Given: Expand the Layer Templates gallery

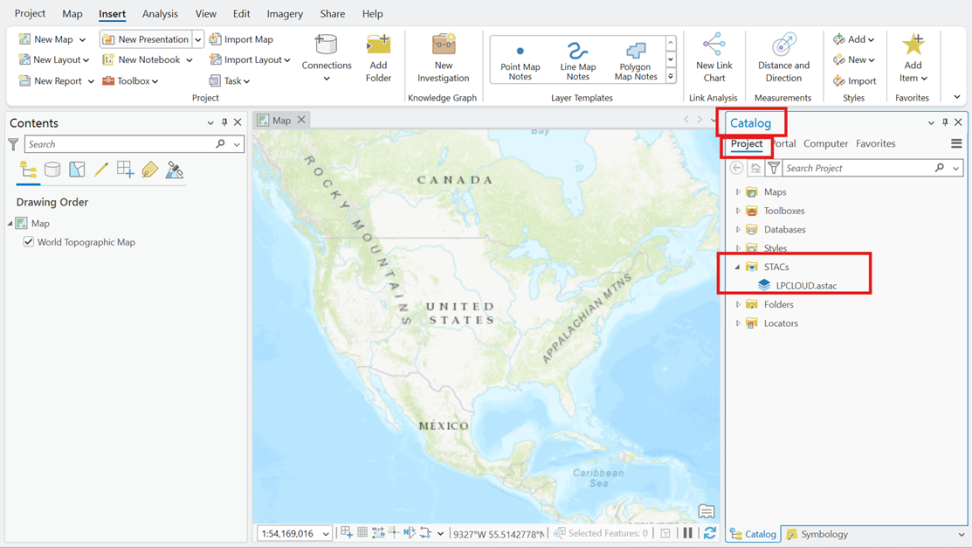Looking at the screenshot, I should coord(671,76).
